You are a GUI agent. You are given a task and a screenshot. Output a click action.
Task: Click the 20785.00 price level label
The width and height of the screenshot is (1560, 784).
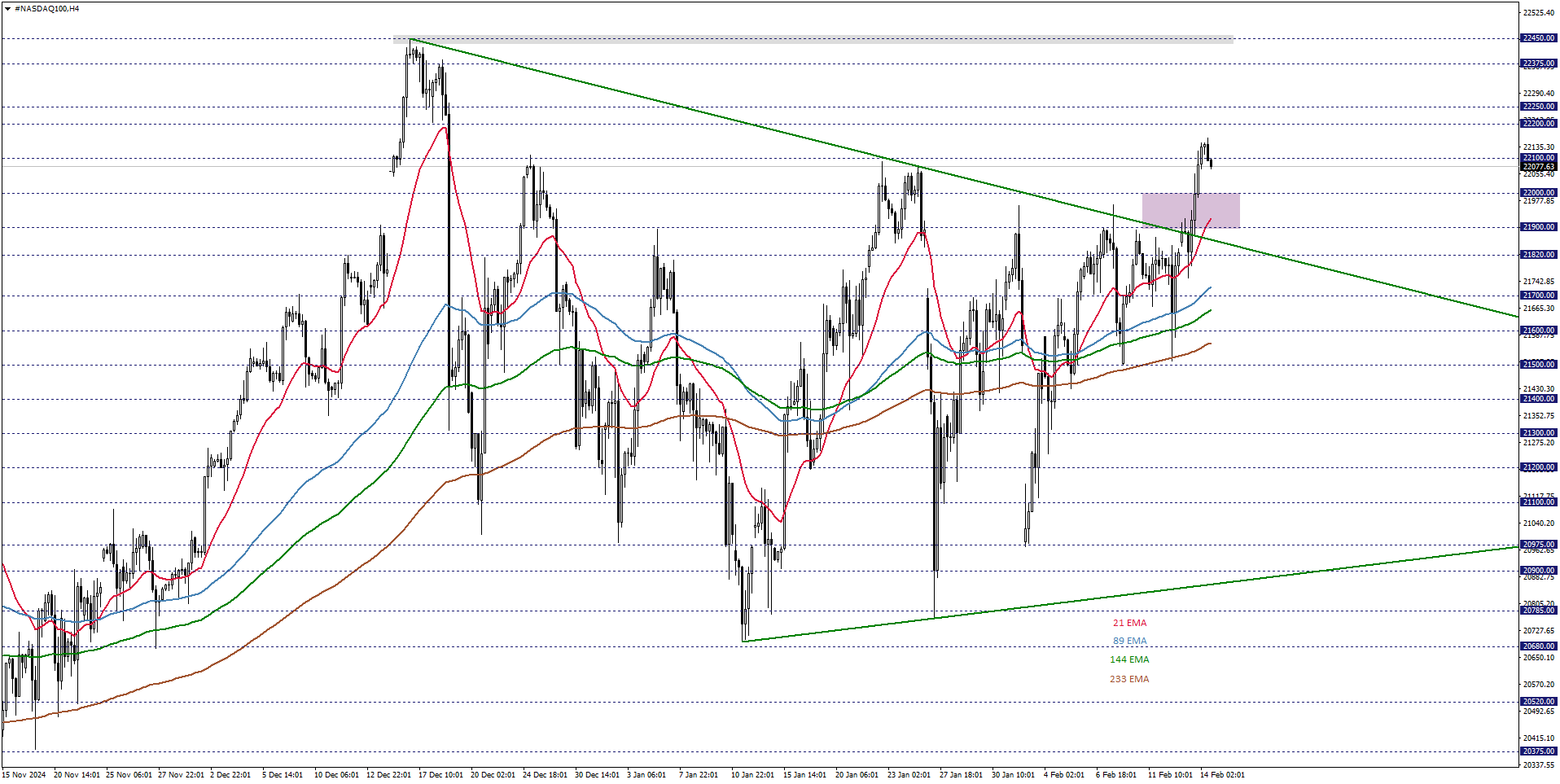click(x=1539, y=611)
